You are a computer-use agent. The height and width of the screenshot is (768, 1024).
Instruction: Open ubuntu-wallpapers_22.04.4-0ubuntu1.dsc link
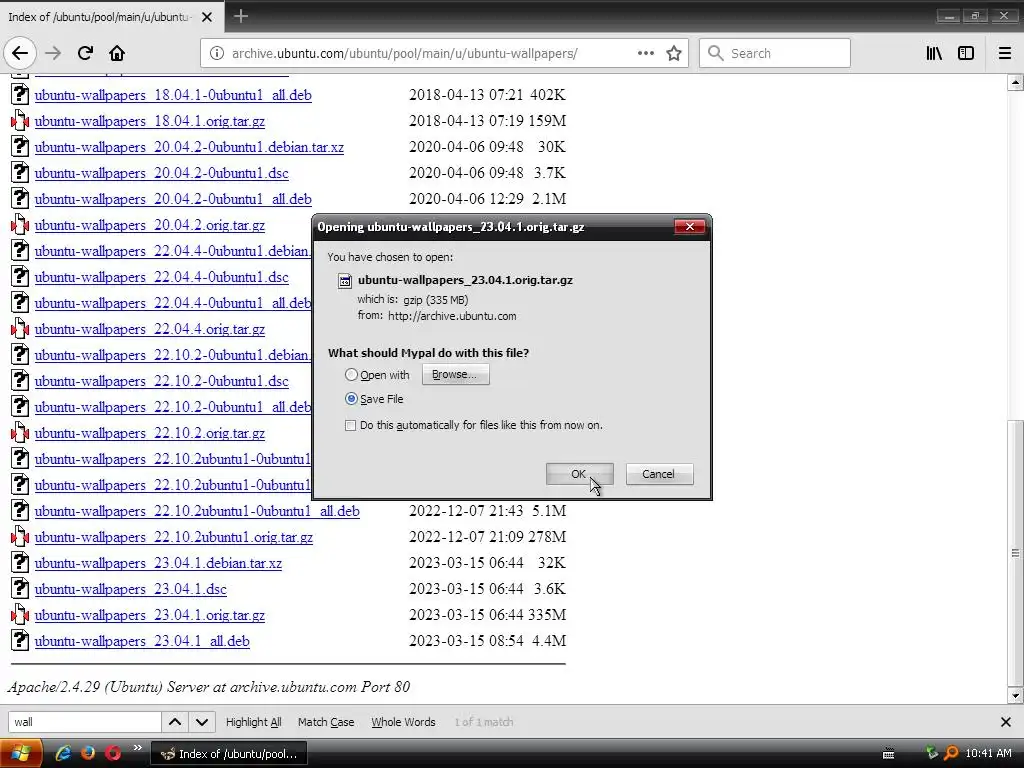(161, 277)
